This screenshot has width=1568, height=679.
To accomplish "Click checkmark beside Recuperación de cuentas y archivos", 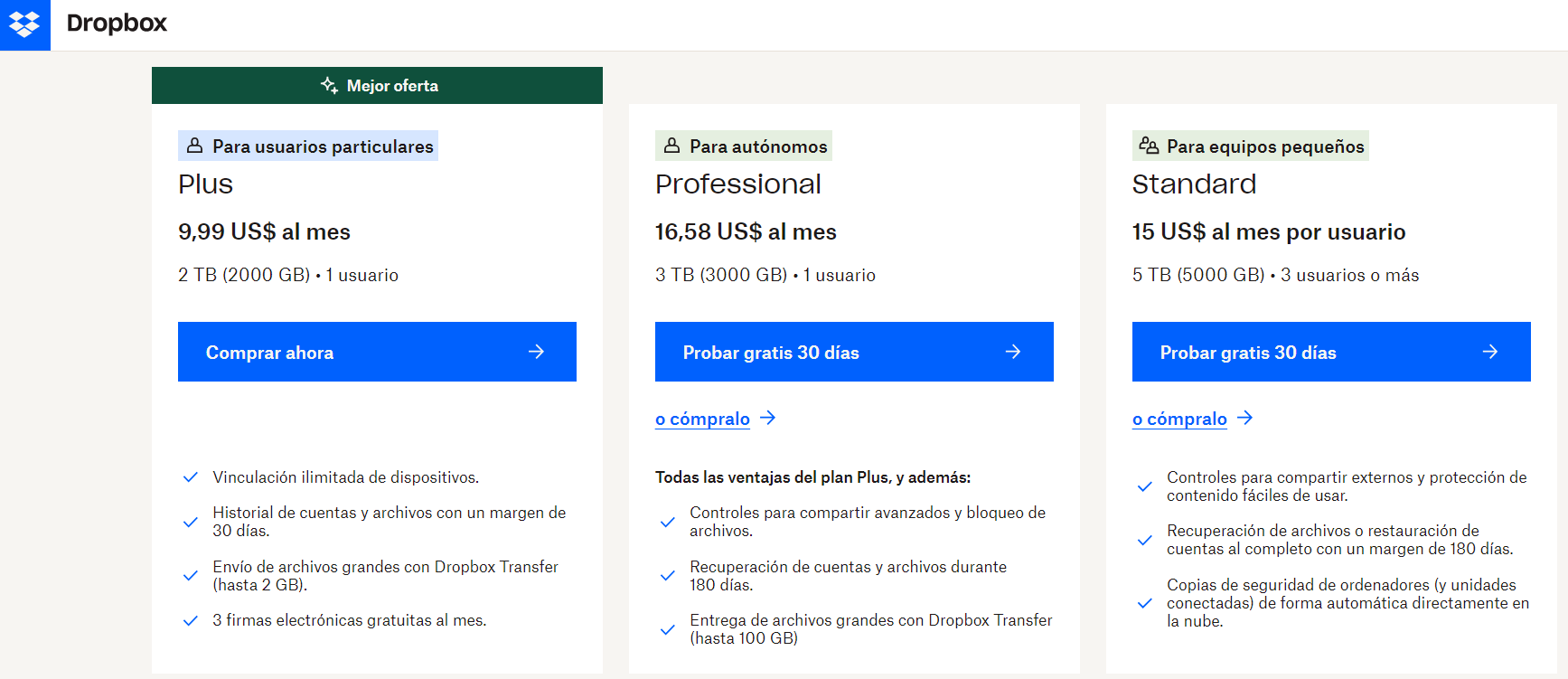I will (668, 576).
